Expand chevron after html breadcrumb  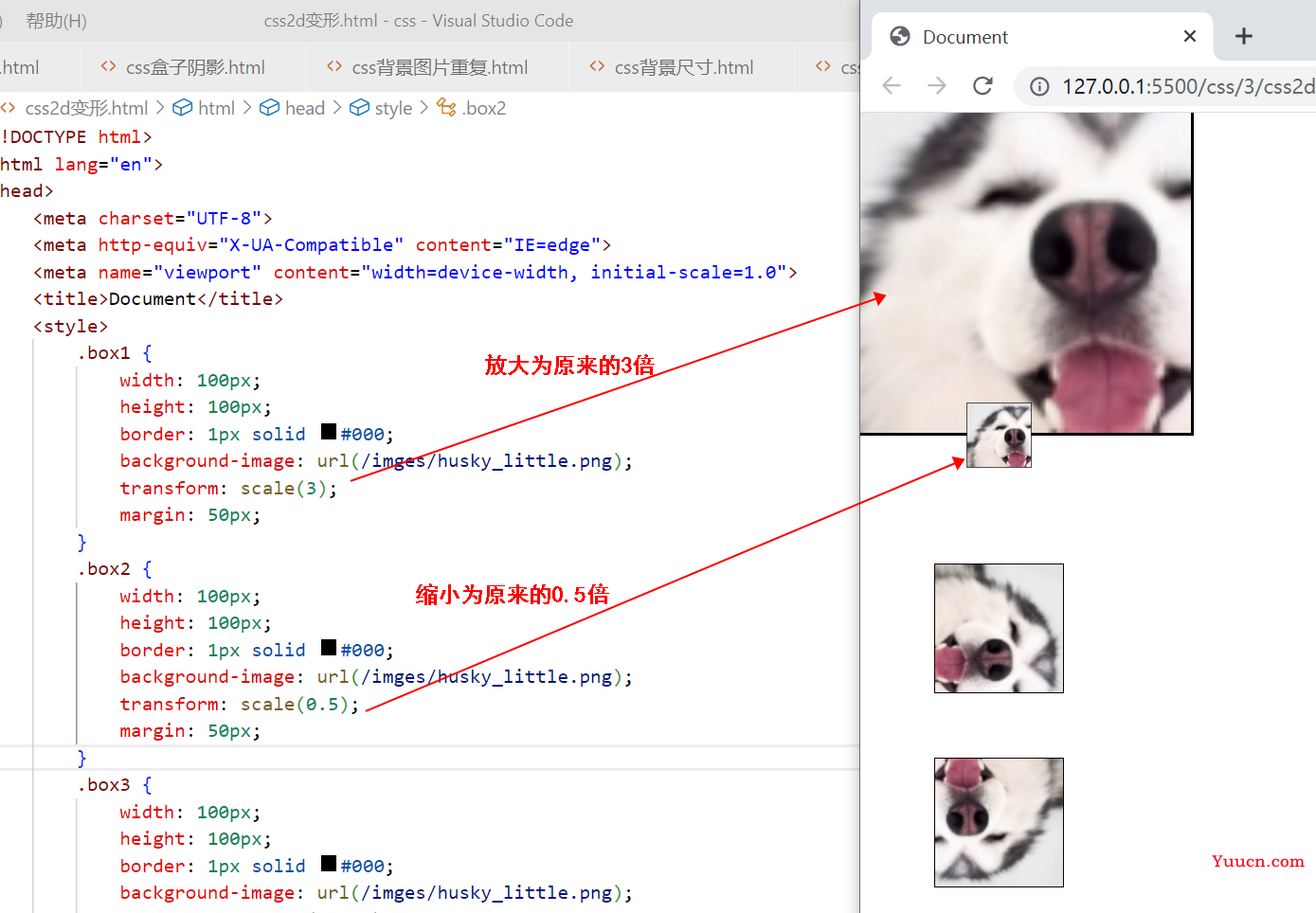(x=247, y=108)
